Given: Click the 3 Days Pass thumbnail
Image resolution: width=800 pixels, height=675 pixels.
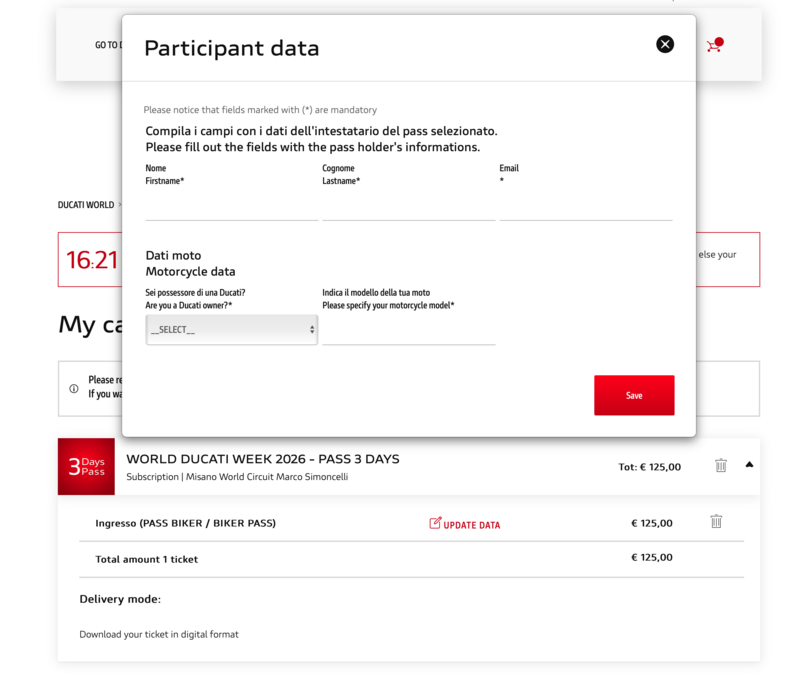Looking at the screenshot, I should tap(86, 466).
